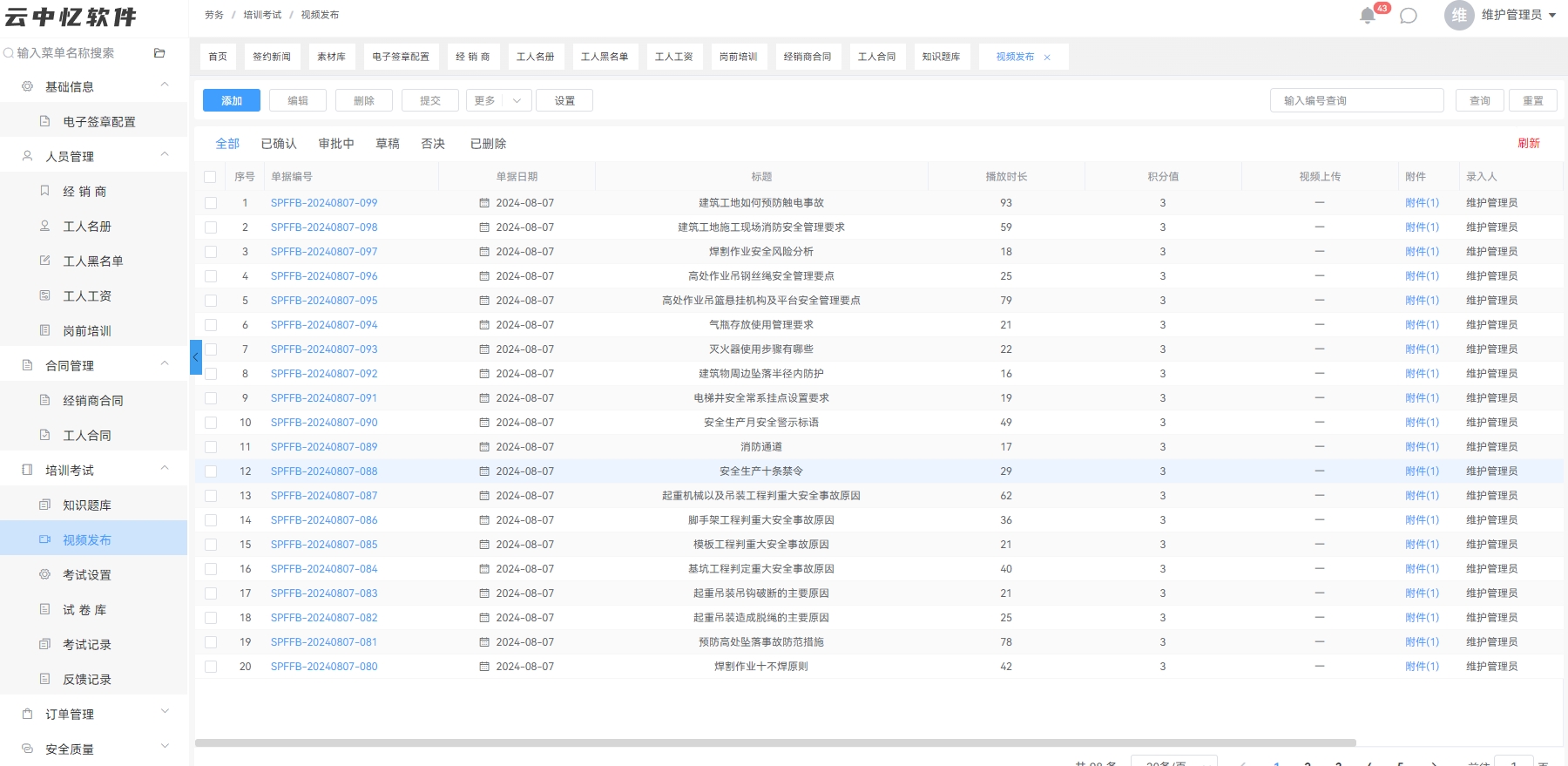The image size is (1568, 766).
Task: Click the red 刷新 link
Action: pyautogui.click(x=1529, y=144)
